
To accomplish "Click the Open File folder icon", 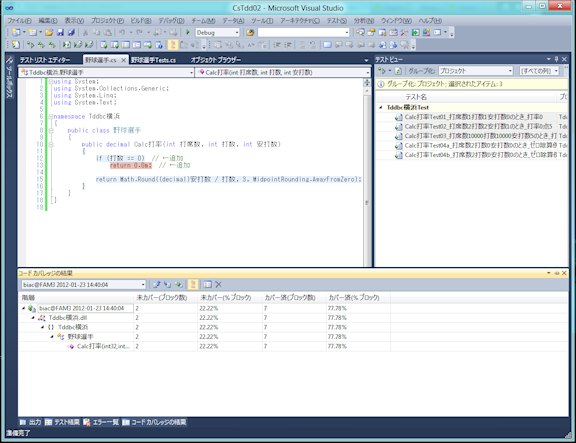I will (x=49, y=32).
